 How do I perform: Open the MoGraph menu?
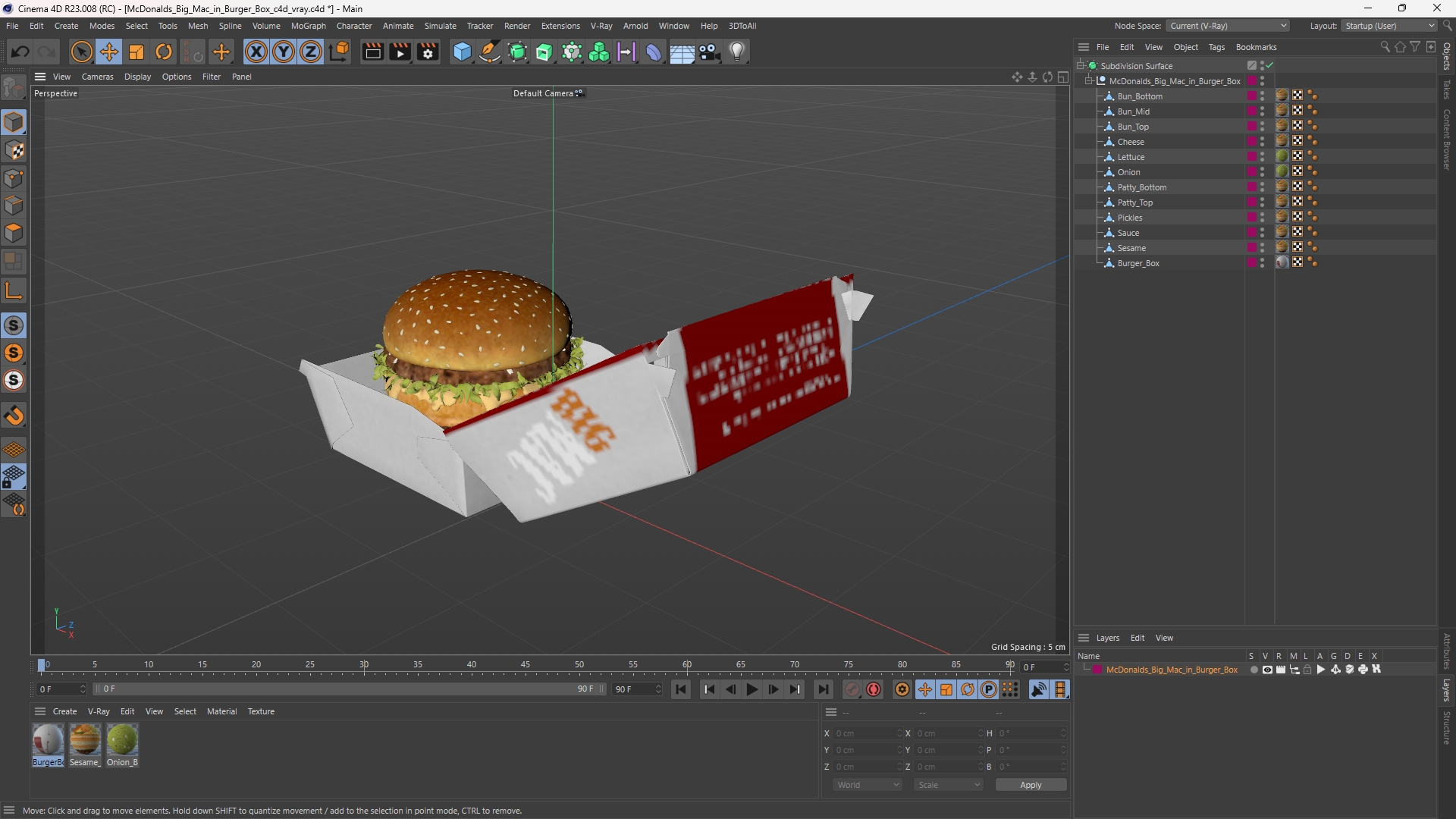(308, 26)
